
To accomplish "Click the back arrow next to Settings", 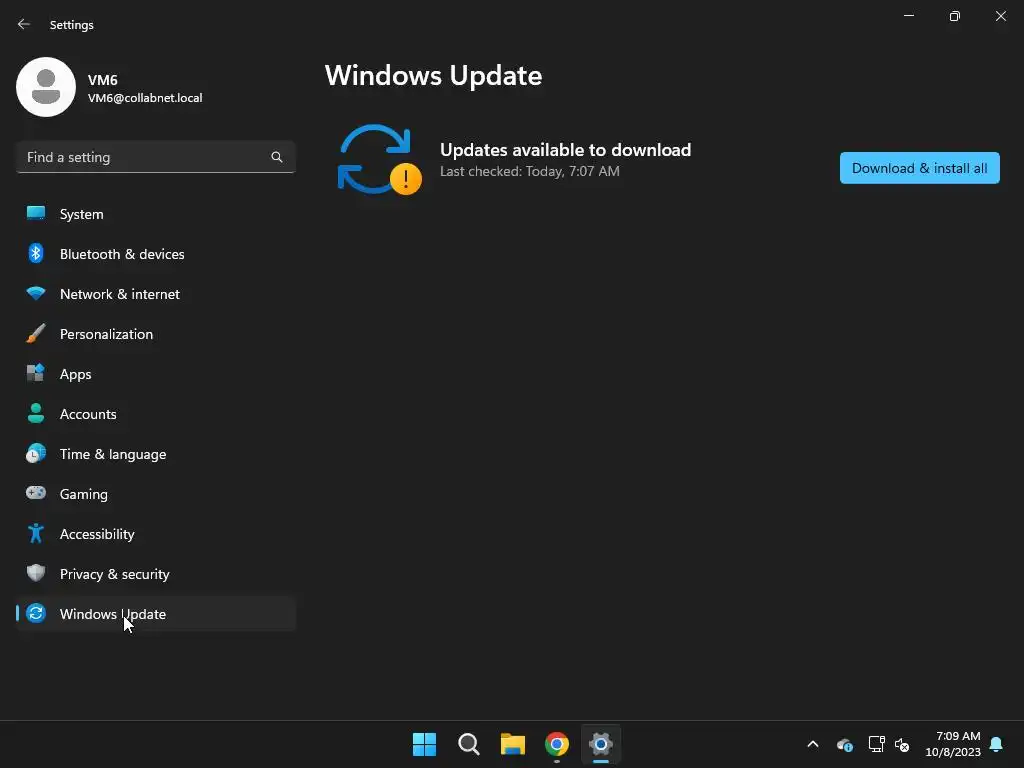I will (x=24, y=24).
